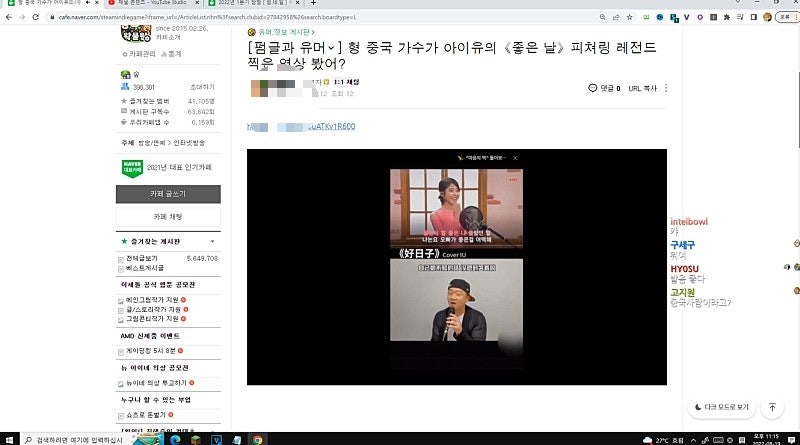The image size is (800, 445).
Task: Go back to the previous browser page
Action: pos(9,17)
